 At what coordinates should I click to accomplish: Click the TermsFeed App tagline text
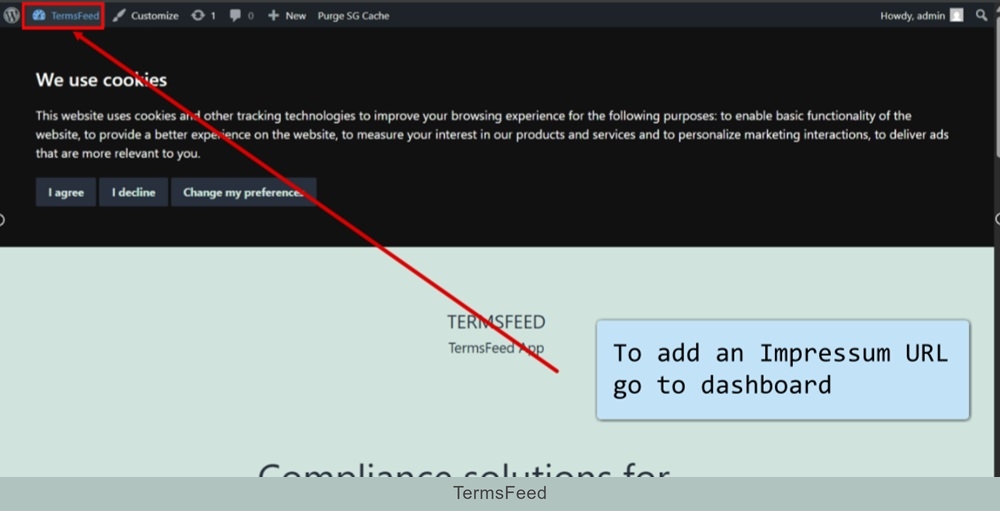[x=496, y=348]
